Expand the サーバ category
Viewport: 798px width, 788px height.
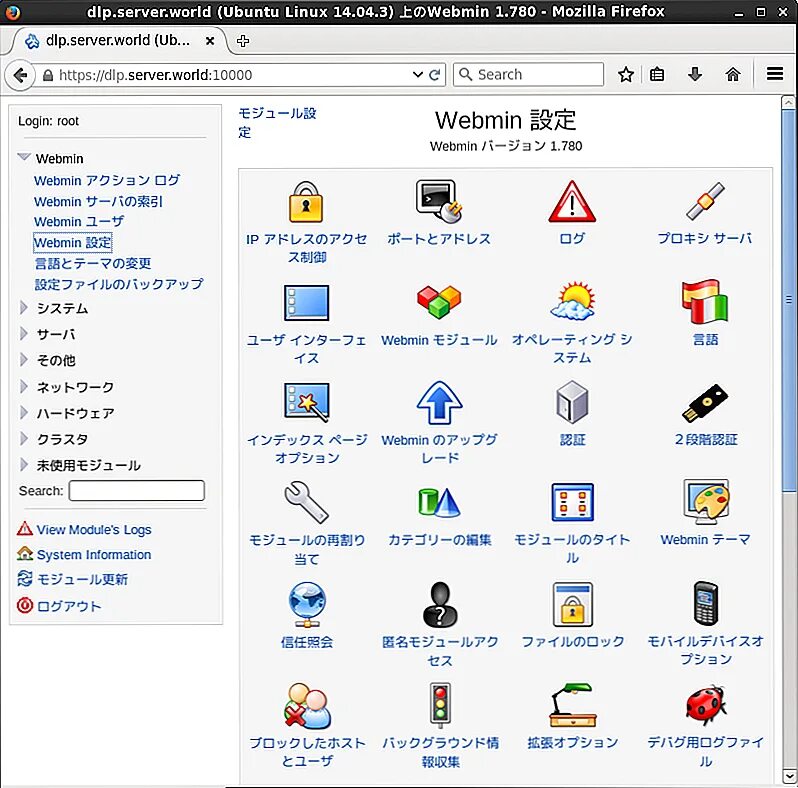[x=23, y=333]
